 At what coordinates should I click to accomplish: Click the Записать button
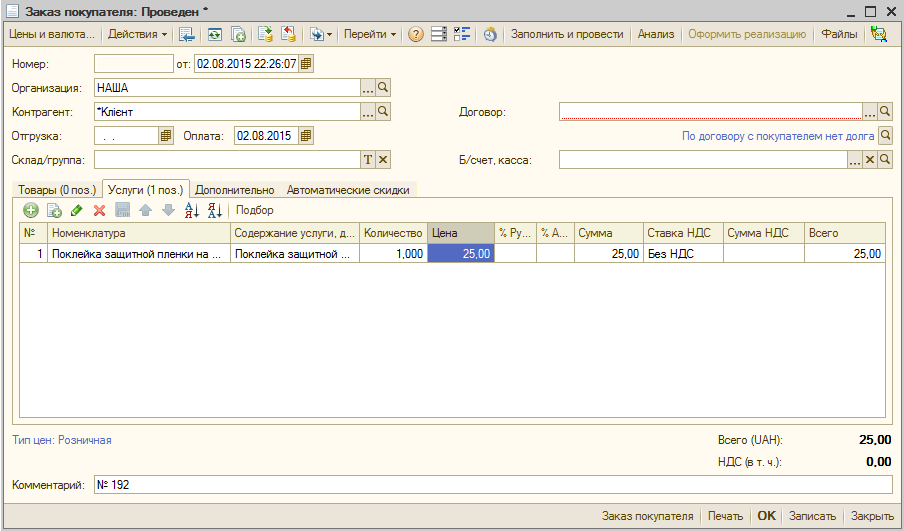tap(812, 516)
